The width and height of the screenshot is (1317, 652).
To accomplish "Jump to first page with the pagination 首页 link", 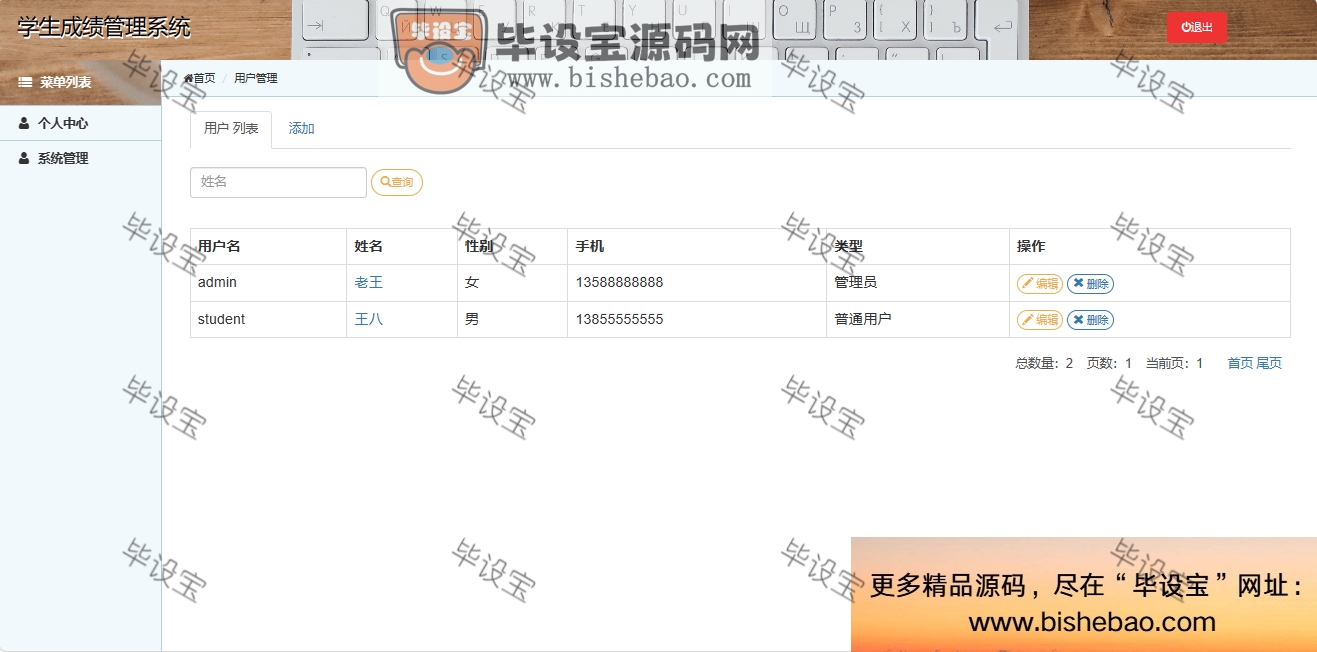I will [x=1240, y=363].
